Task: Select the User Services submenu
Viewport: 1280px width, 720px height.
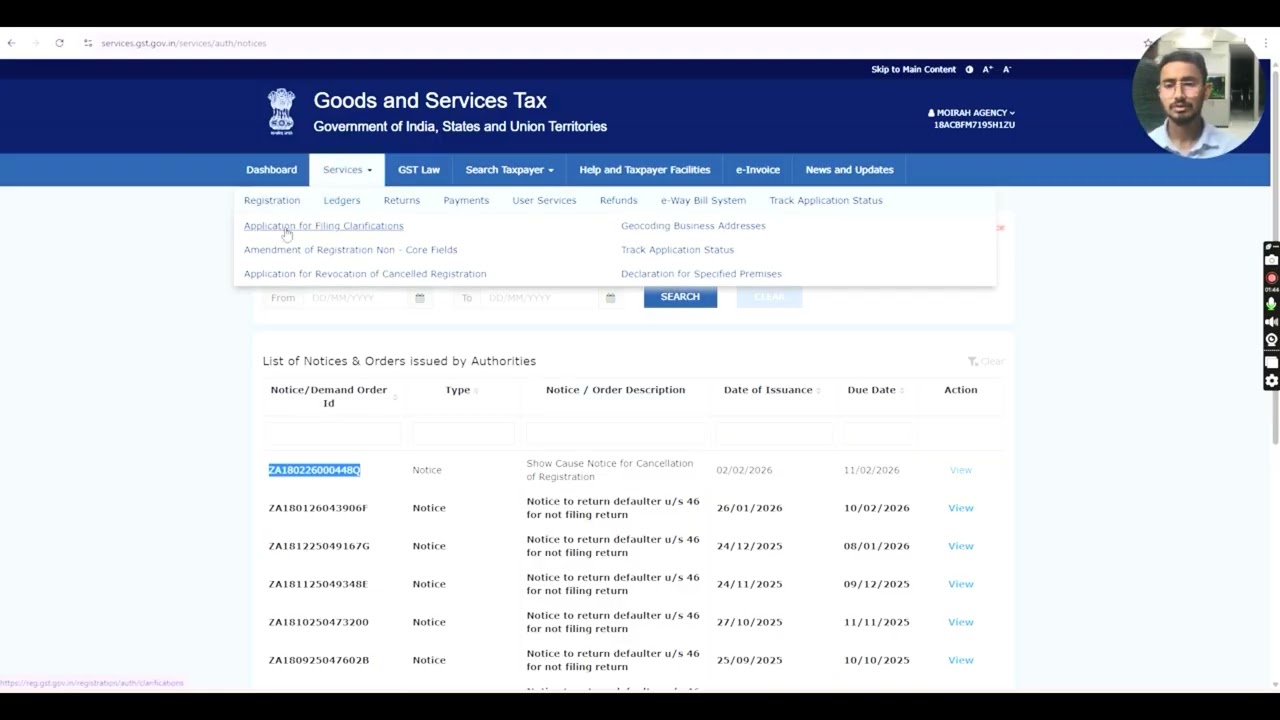Action: point(544,201)
